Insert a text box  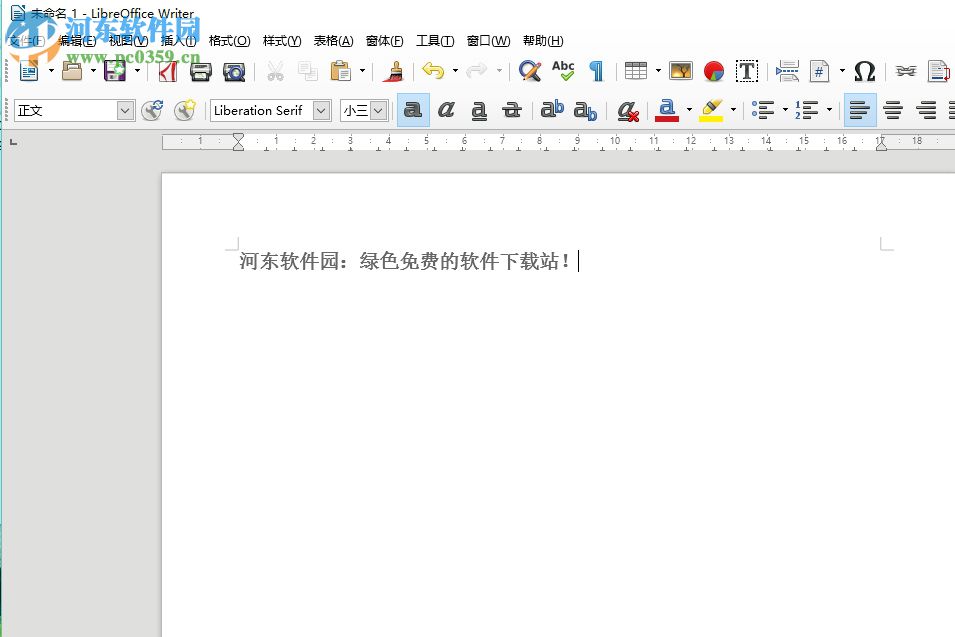[x=746, y=71]
